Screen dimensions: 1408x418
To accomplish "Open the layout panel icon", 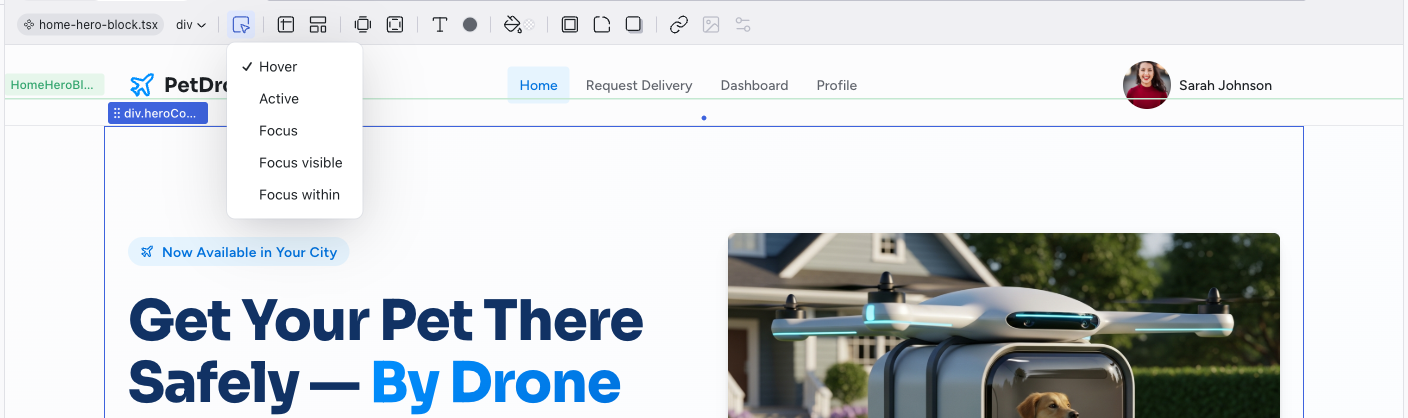I will click(x=286, y=25).
